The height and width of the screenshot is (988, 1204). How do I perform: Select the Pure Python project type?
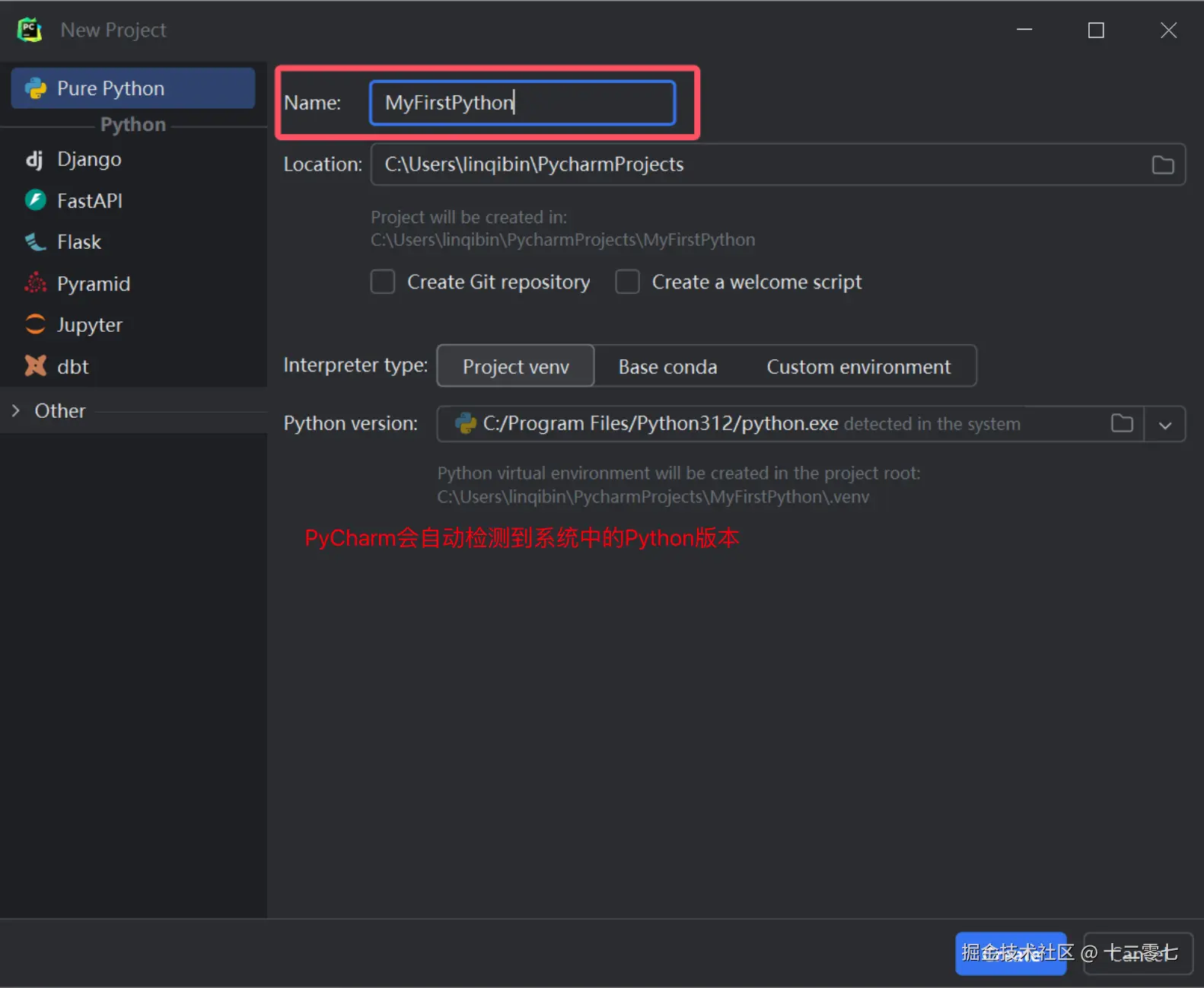(x=133, y=88)
